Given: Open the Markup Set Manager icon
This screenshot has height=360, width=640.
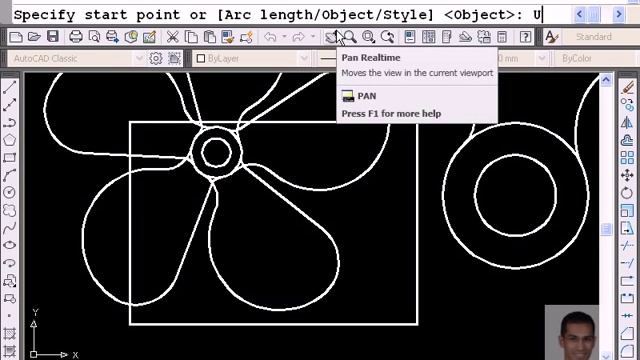Looking at the screenshot, I should 484,37.
